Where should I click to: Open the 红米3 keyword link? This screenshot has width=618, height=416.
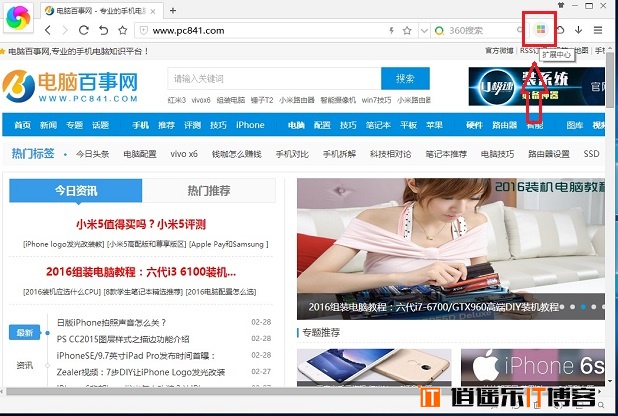[176, 100]
